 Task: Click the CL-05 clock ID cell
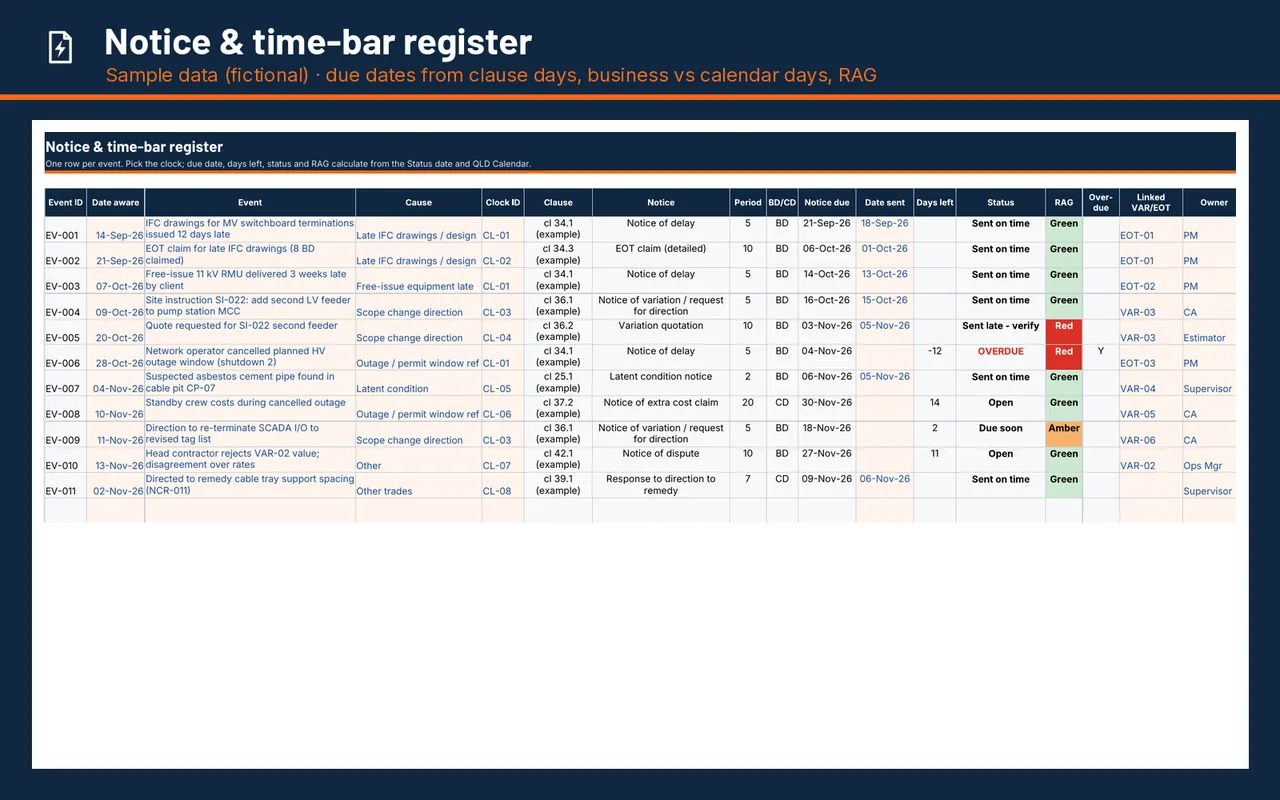pos(503,382)
